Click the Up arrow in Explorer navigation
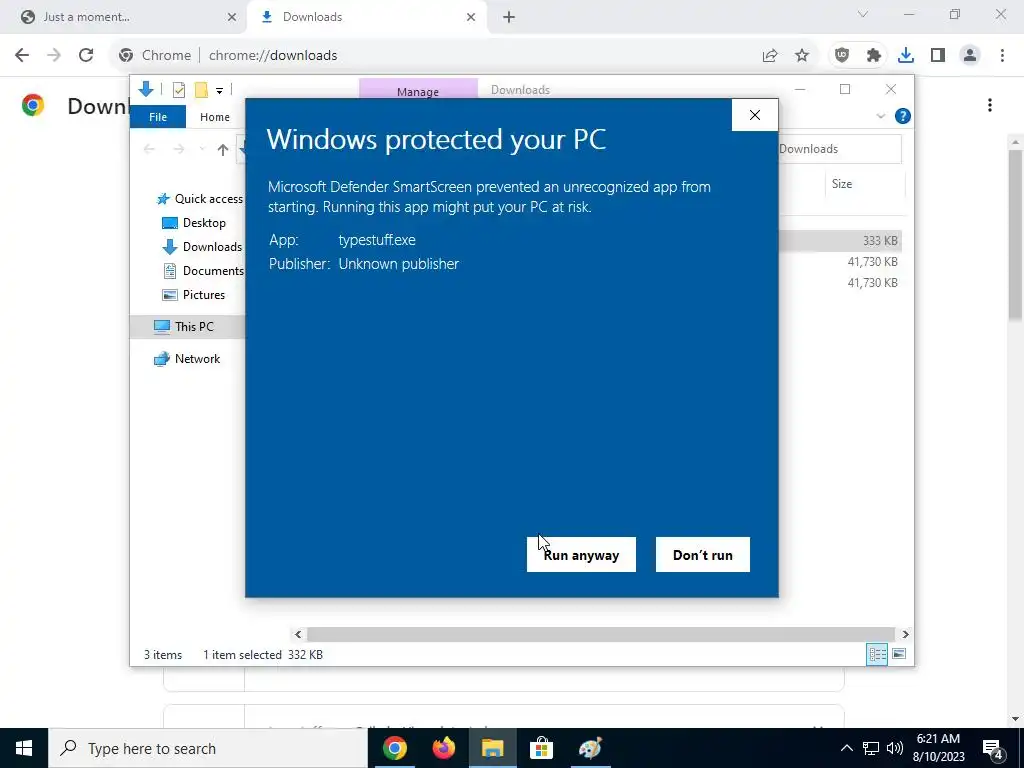This screenshot has width=1024, height=768. [x=223, y=150]
